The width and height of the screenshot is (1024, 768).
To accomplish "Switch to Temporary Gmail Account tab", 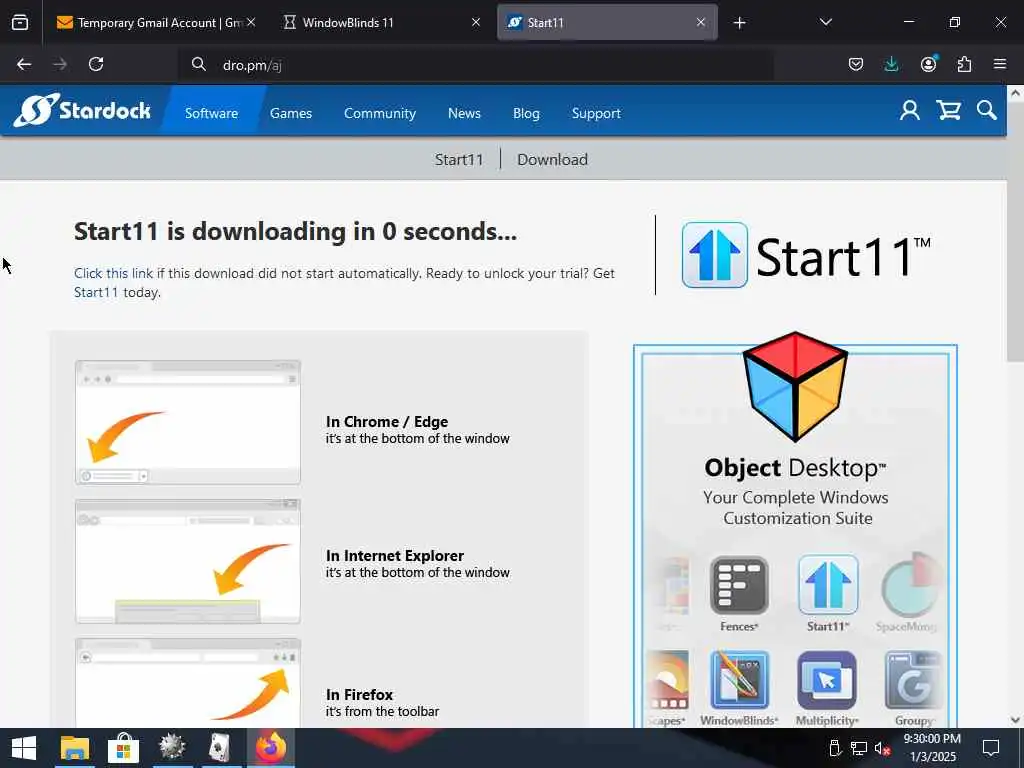I will coord(153,23).
